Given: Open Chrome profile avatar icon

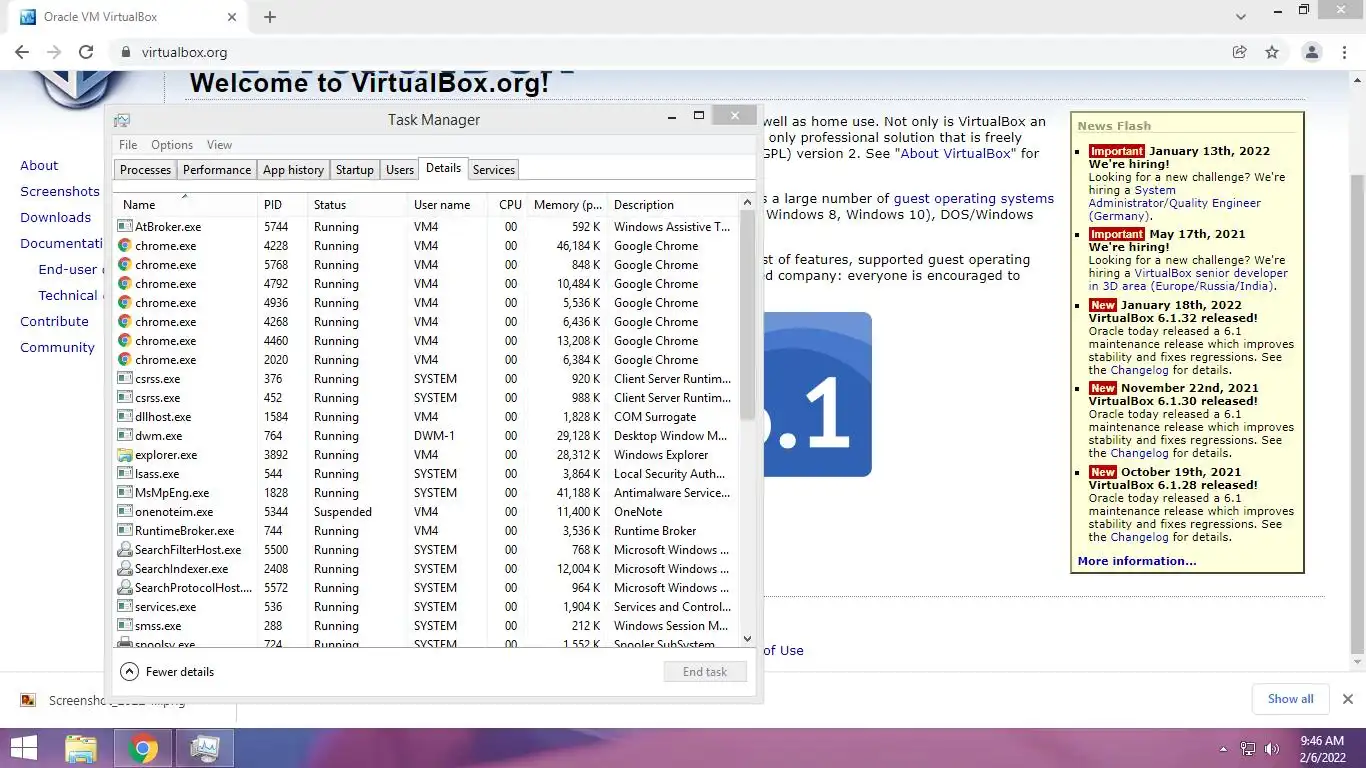Looking at the screenshot, I should [1312, 52].
